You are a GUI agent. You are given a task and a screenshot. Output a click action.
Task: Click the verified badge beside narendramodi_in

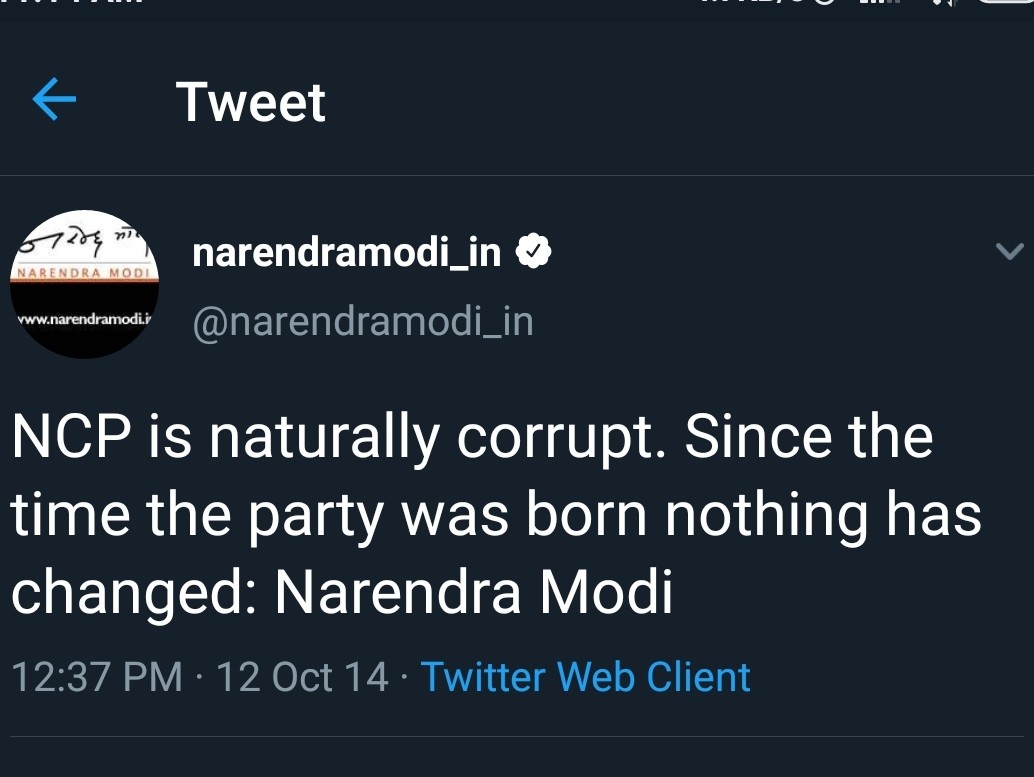coord(534,254)
